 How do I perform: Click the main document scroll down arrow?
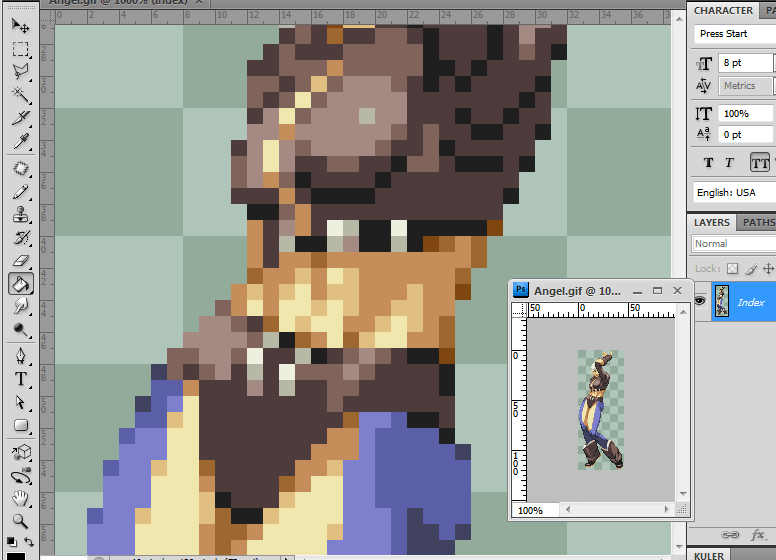pos(679,547)
